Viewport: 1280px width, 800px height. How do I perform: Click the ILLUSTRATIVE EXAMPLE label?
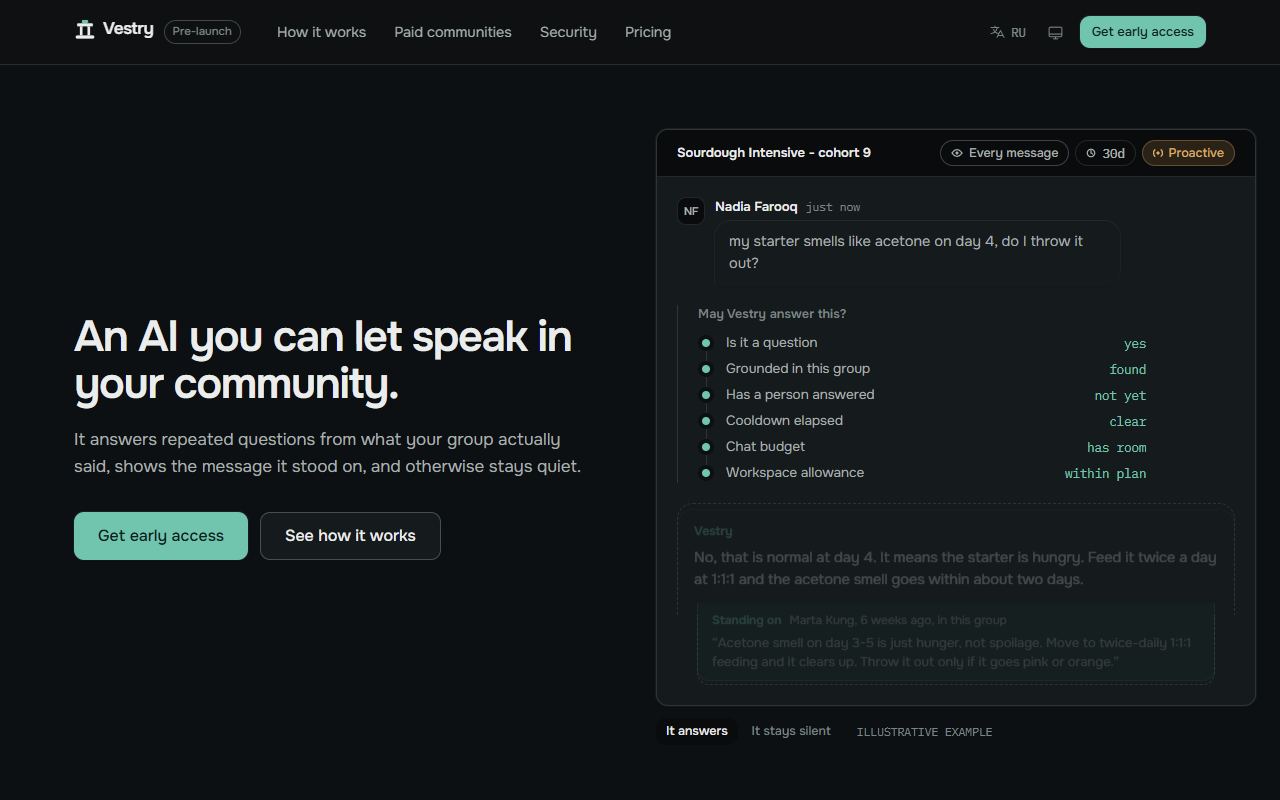(x=924, y=732)
